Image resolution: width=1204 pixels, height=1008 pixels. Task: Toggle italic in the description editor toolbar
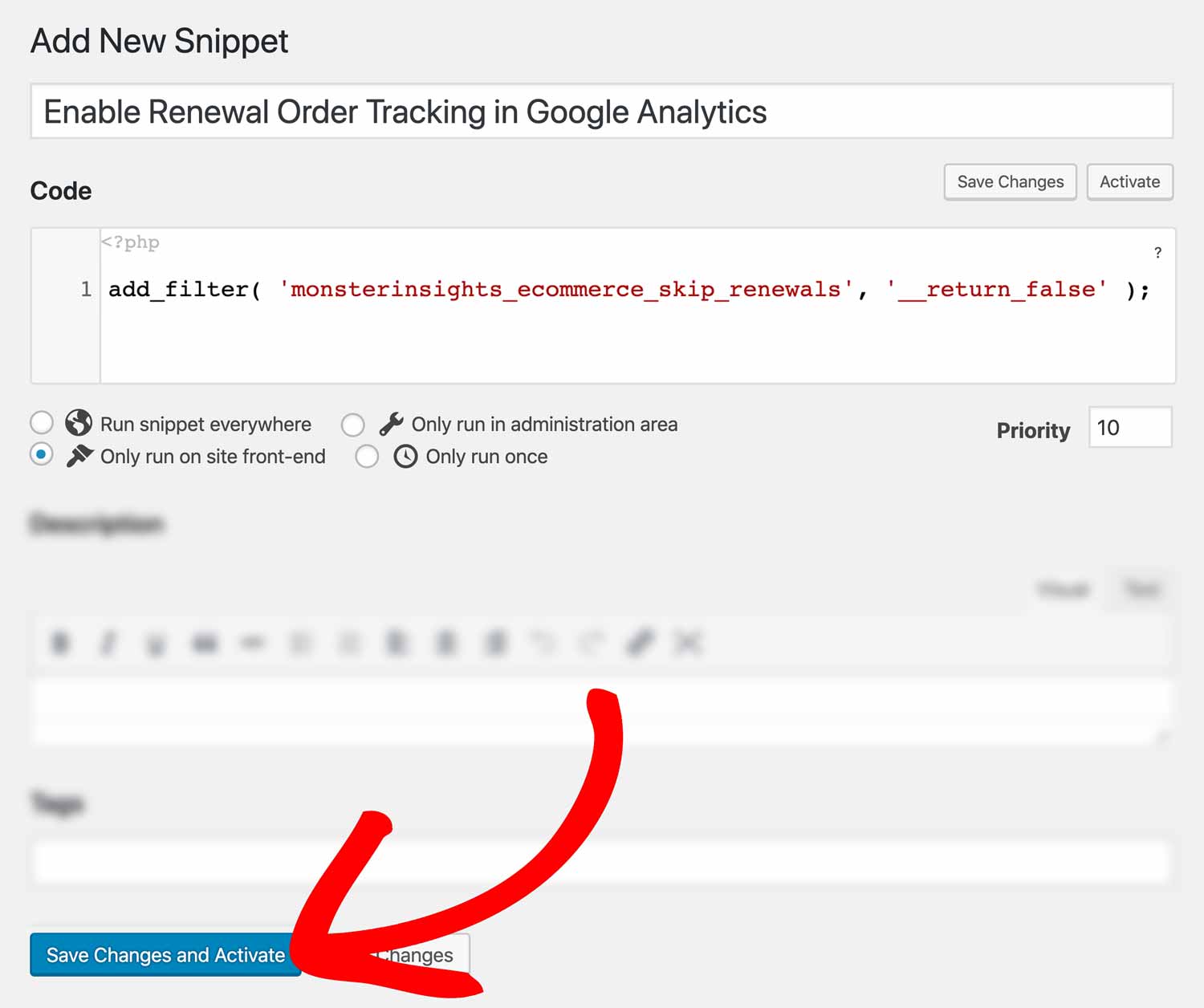point(108,643)
